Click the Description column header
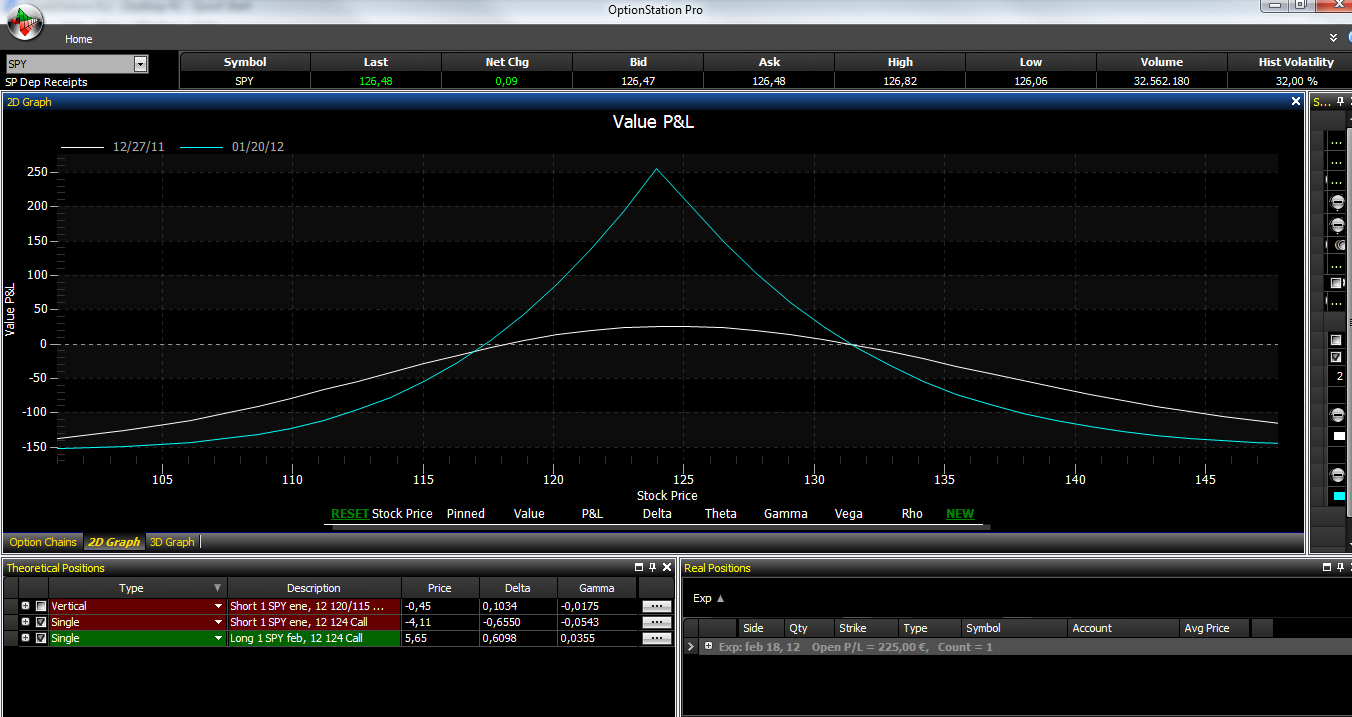Image resolution: width=1352 pixels, height=717 pixels. click(314, 588)
